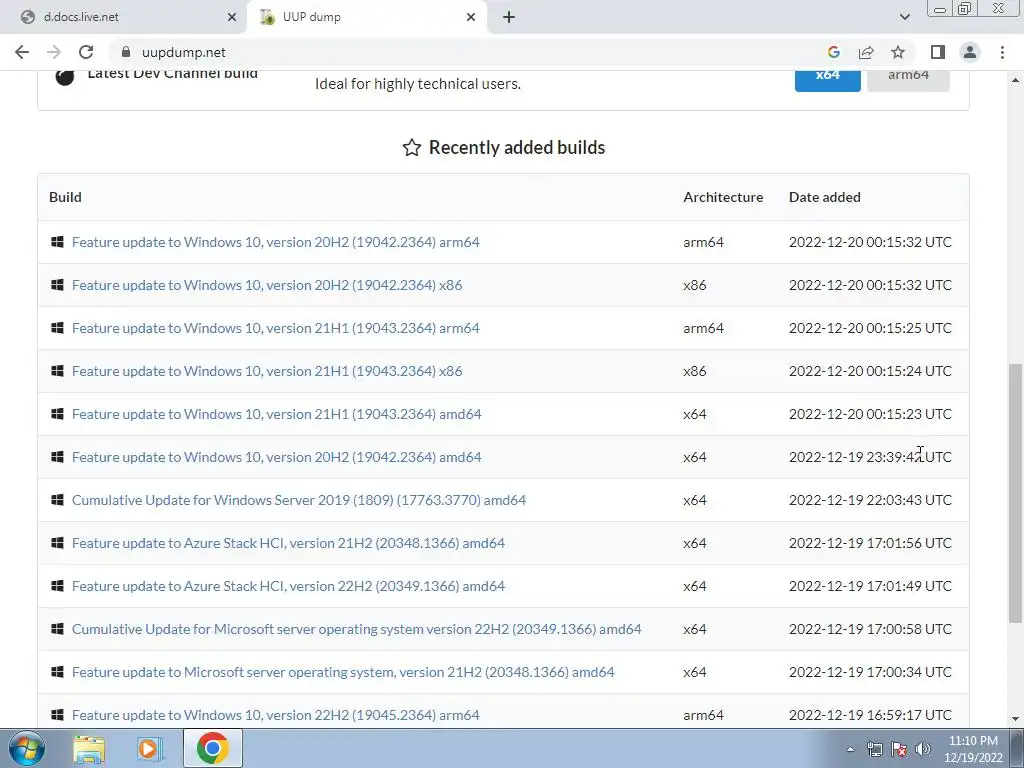Click the Chrome taskbar icon
Screen dimensions: 1024x768
[212, 748]
